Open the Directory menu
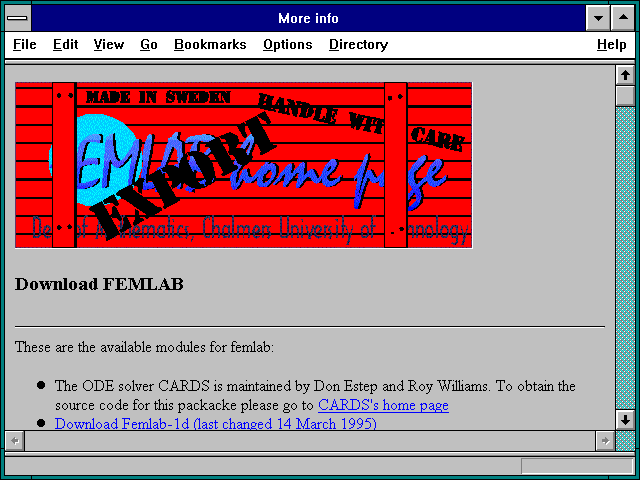This screenshot has width=640, height=480. click(358, 44)
